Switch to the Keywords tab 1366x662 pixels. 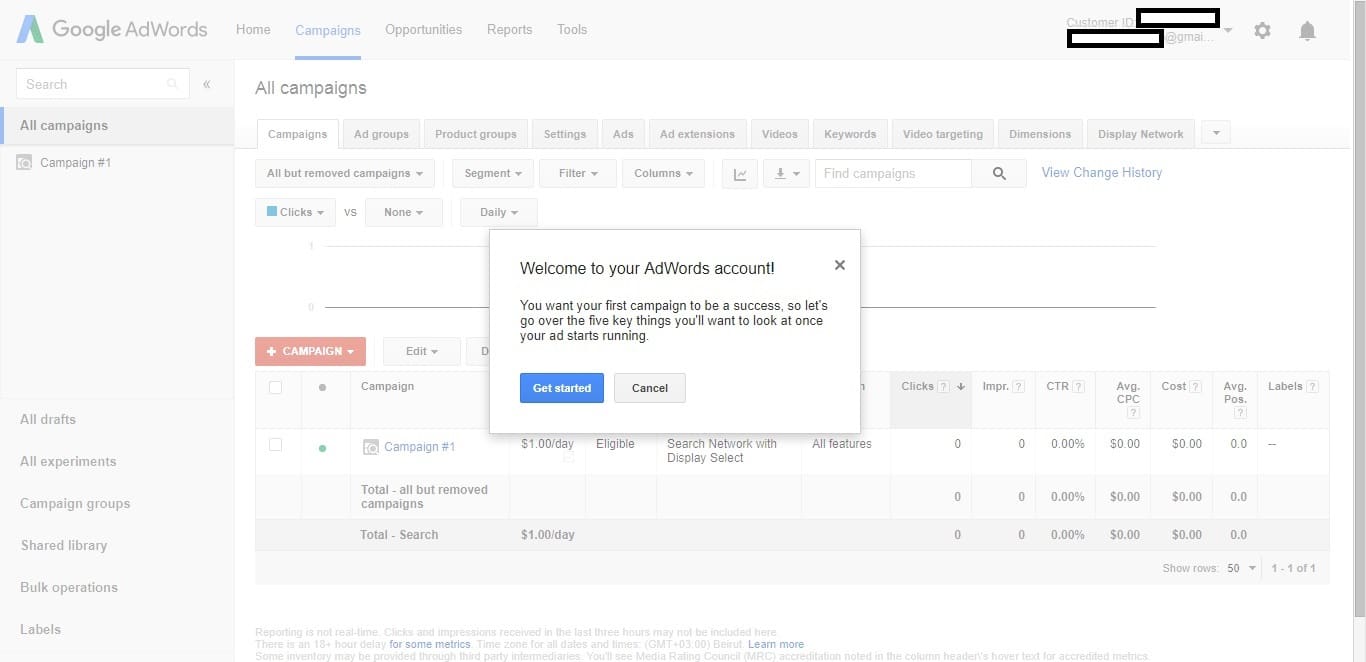pyautogui.click(x=850, y=134)
